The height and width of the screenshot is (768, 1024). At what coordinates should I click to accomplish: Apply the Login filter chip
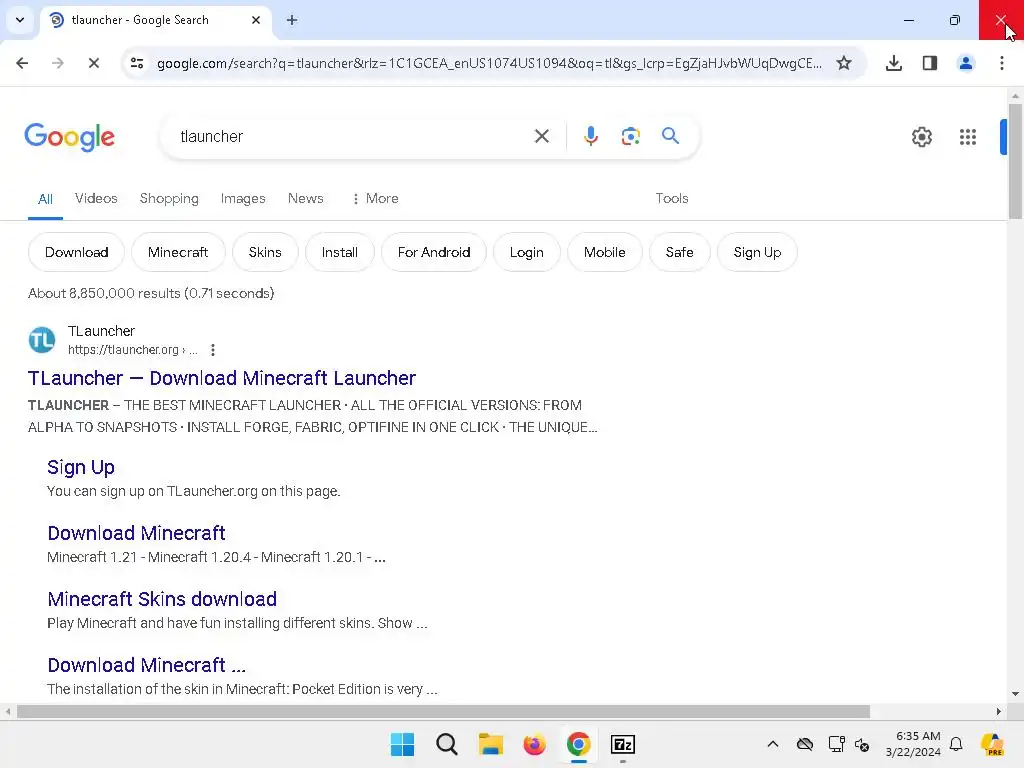(x=526, y=252)
